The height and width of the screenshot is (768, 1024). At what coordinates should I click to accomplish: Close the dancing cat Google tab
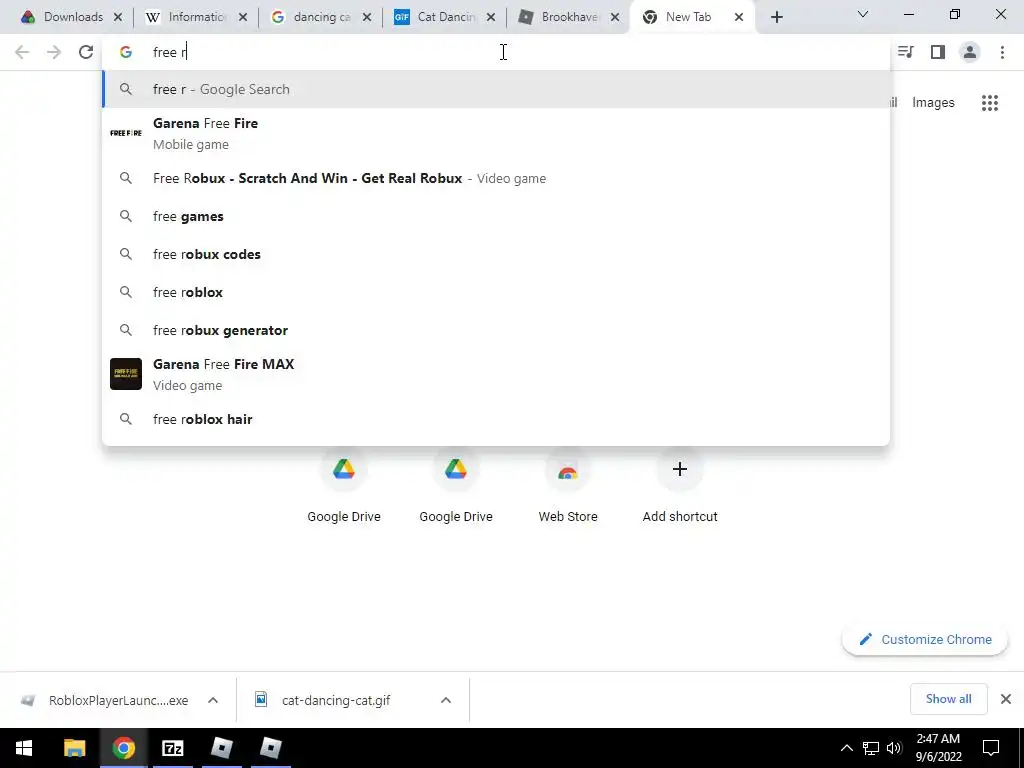[x=367, y=17]
